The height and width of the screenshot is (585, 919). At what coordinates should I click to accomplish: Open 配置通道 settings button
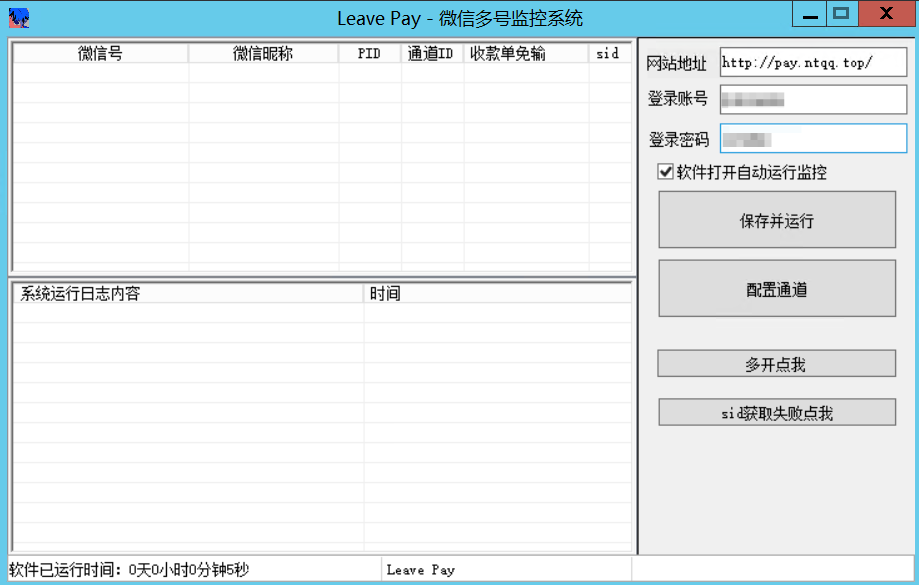(776, 289)
